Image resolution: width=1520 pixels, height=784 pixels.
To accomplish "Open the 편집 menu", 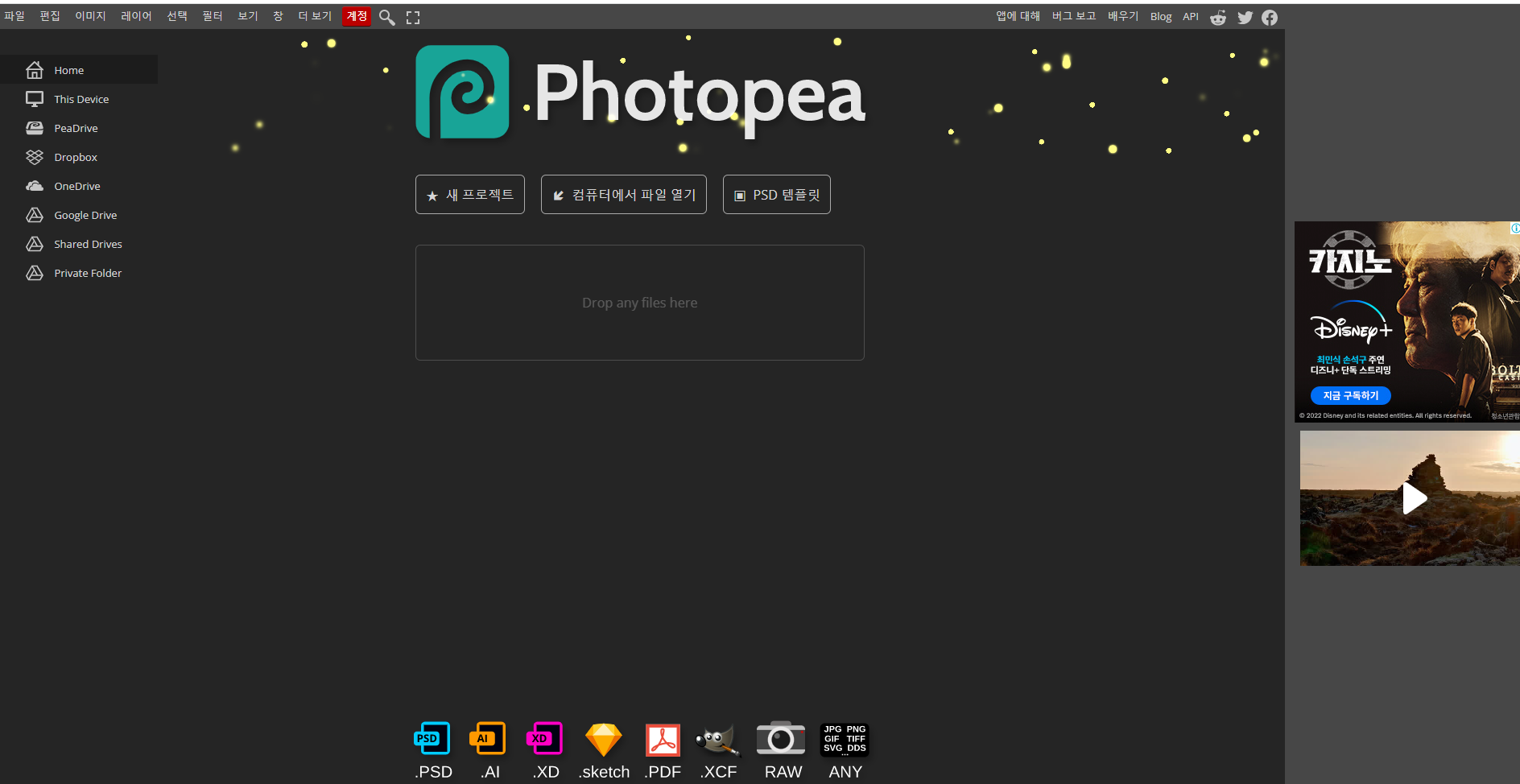I will (x=50, y=16).
